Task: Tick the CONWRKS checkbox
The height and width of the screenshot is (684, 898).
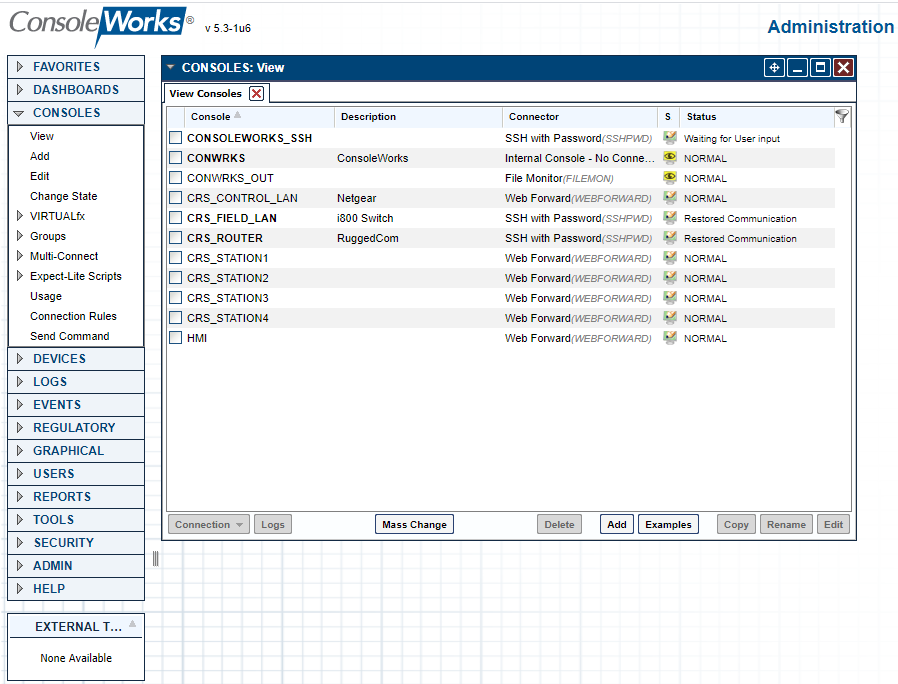Action: pyautogui.click(x=176, y=158)
